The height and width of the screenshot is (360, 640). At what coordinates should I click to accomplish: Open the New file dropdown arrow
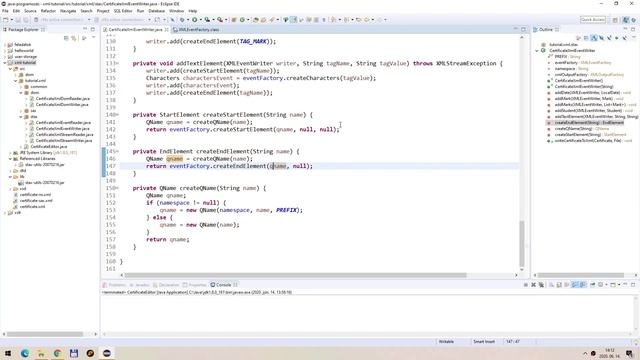pos(11,20)
